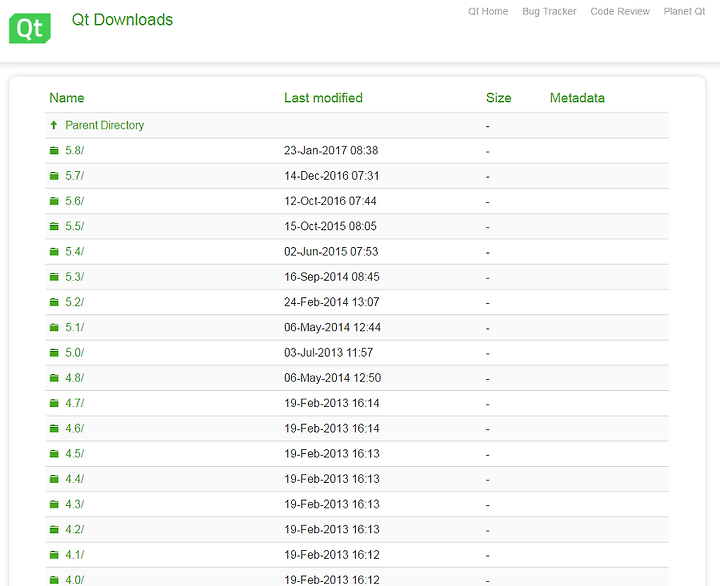Open the Code Review navigation link

(620, 11)
